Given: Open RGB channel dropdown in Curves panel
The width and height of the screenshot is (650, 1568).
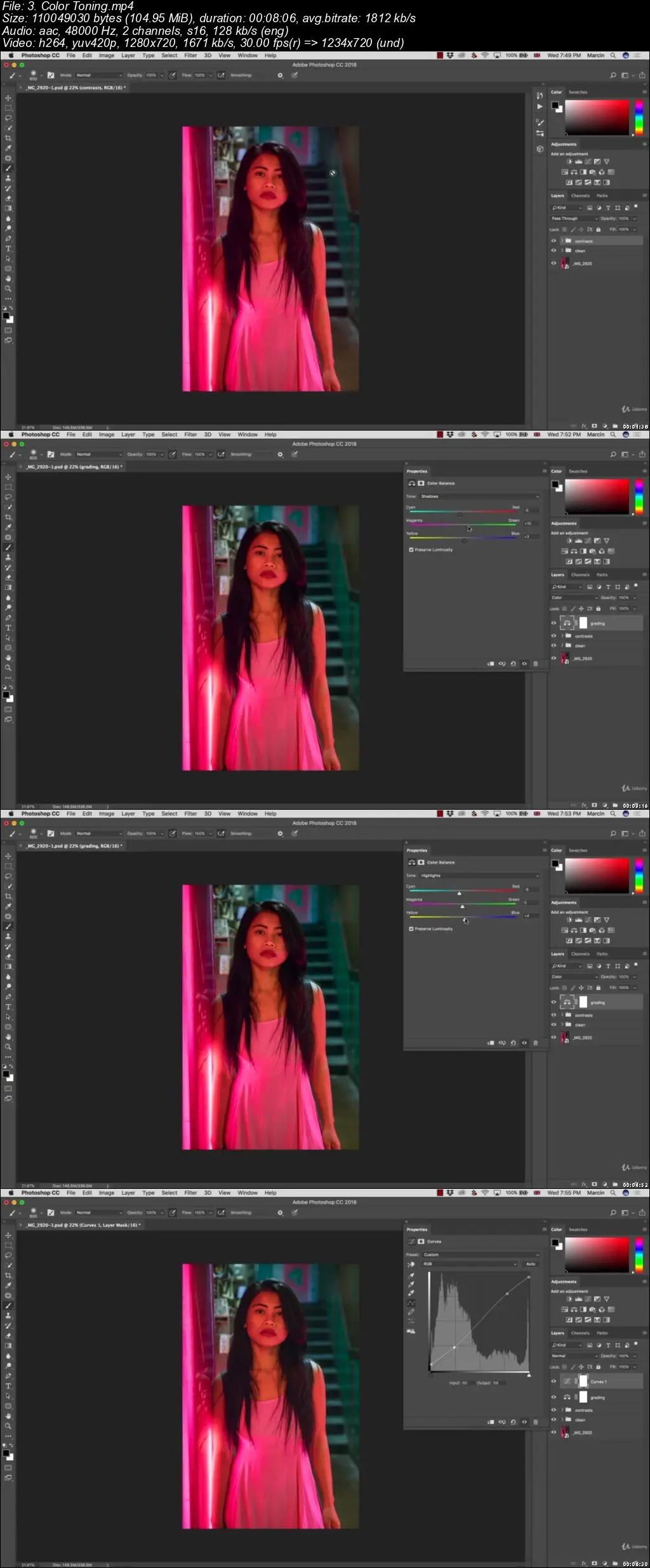Looking at the screenshot, I should click(469, 1264).
